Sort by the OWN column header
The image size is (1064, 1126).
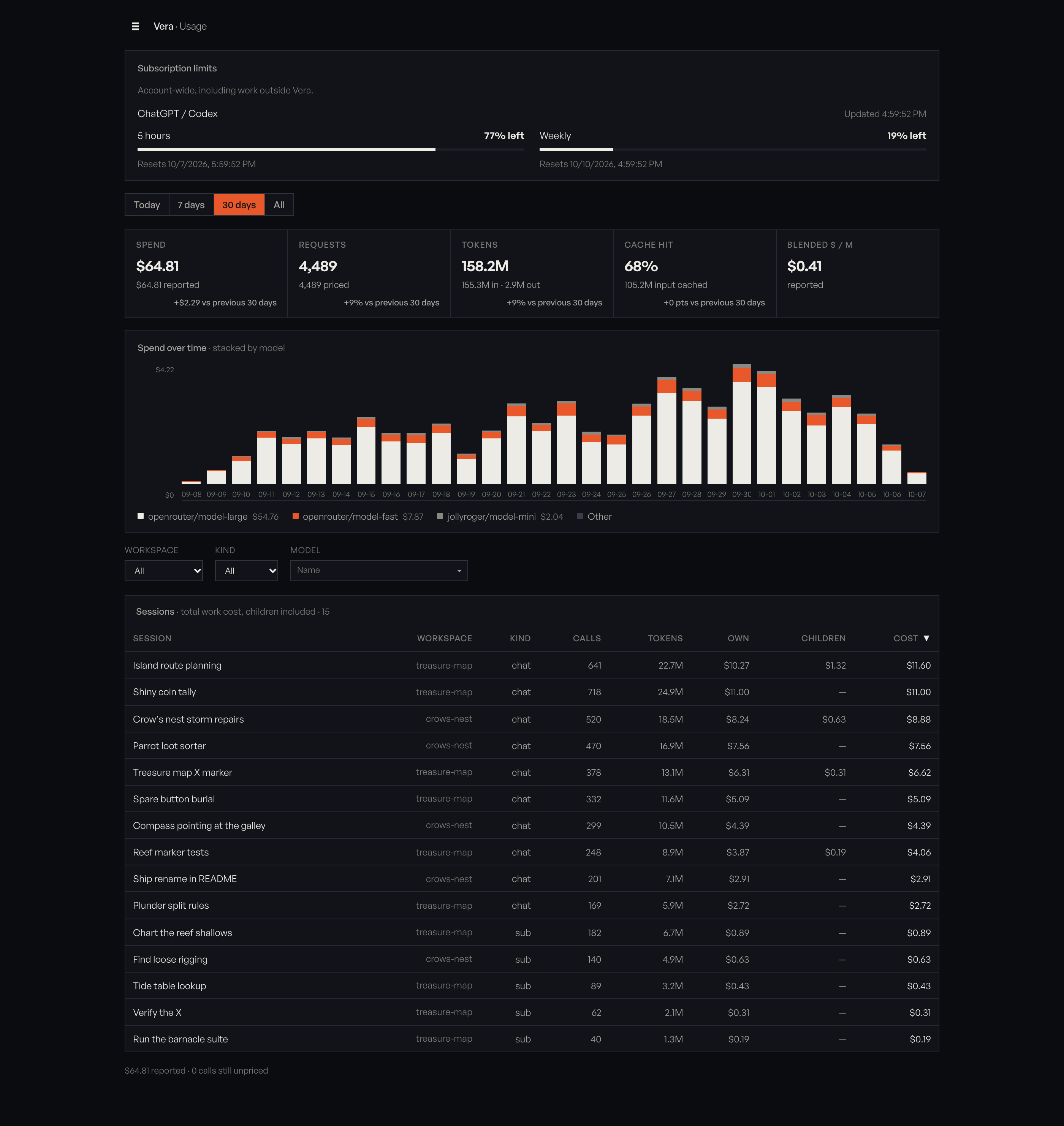tap(738, 638)
